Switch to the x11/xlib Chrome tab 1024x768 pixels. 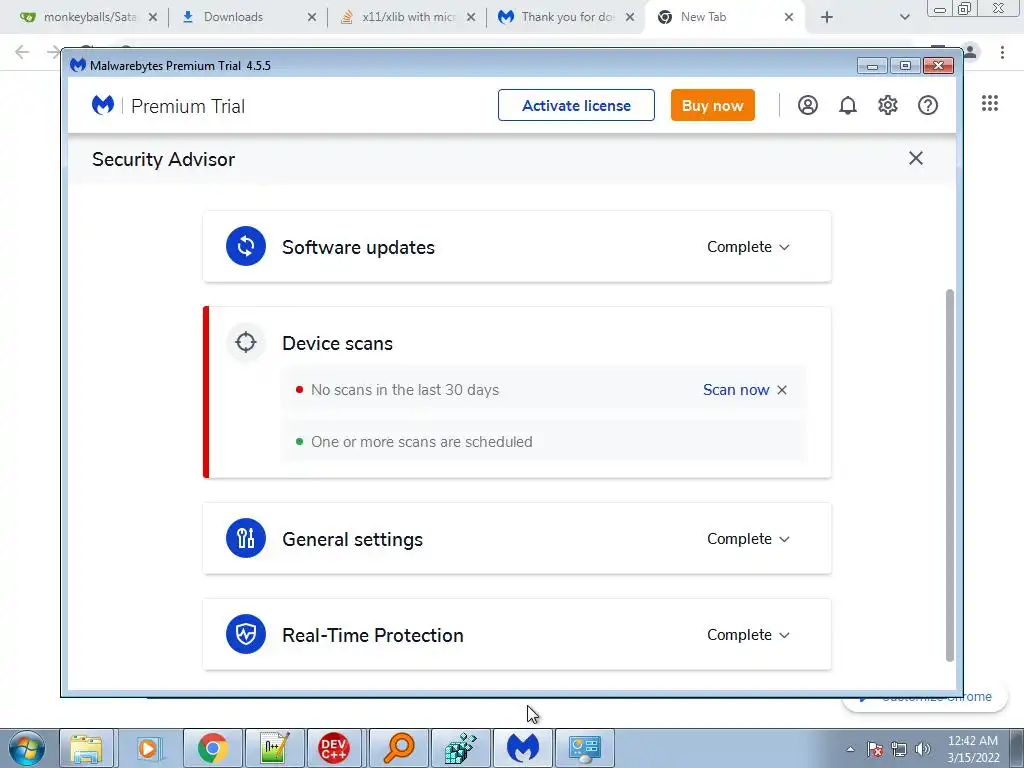(409, 17)
